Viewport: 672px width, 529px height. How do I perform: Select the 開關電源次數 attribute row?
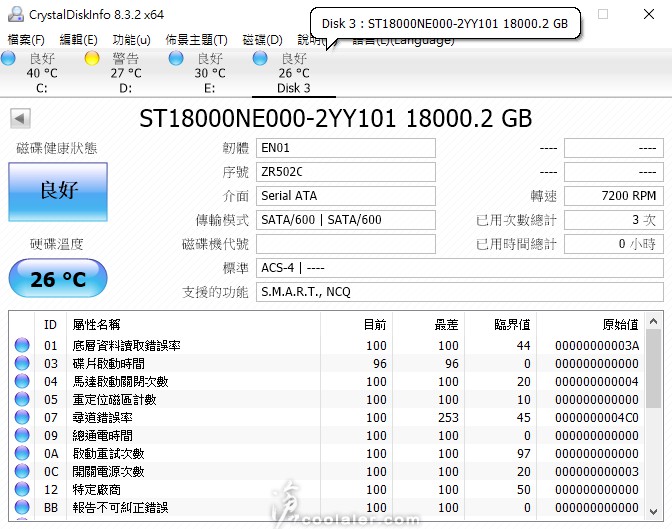tap(327, 471)
